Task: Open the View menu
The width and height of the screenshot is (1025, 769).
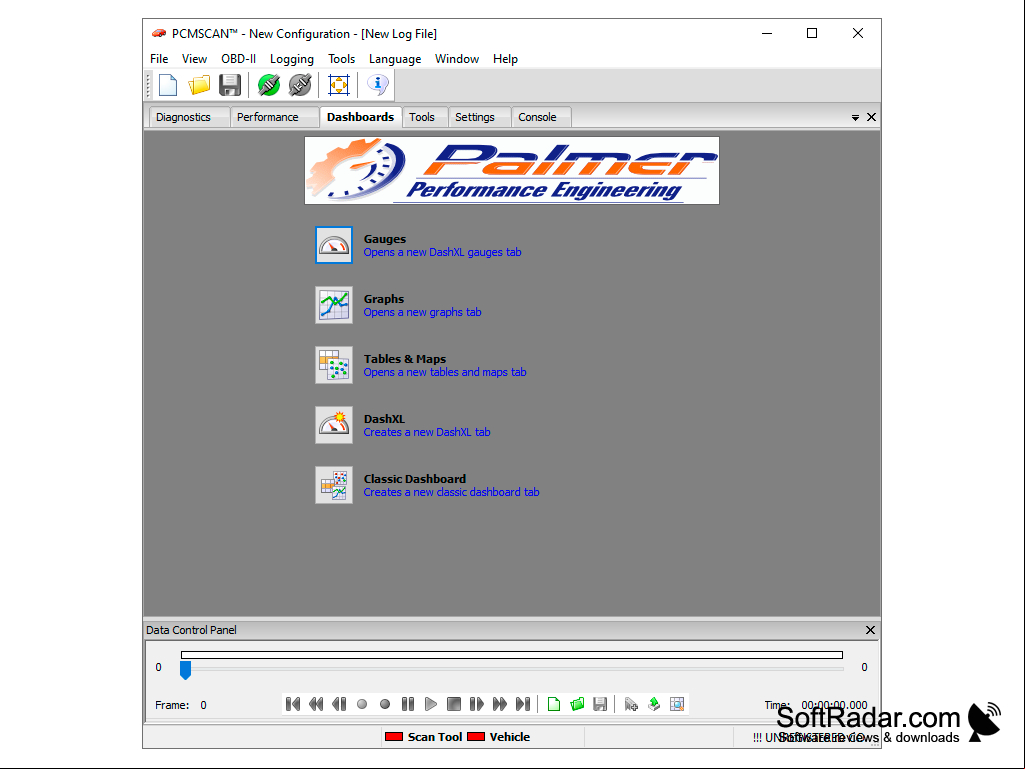Action: tap(194, 59)
